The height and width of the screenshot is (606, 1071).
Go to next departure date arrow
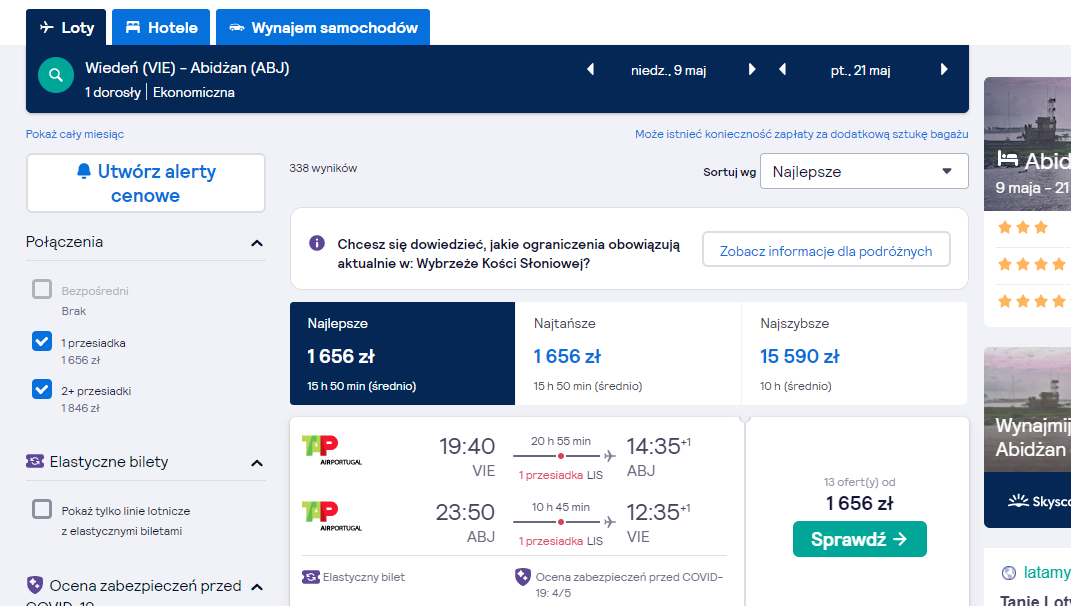click(752, 70)
